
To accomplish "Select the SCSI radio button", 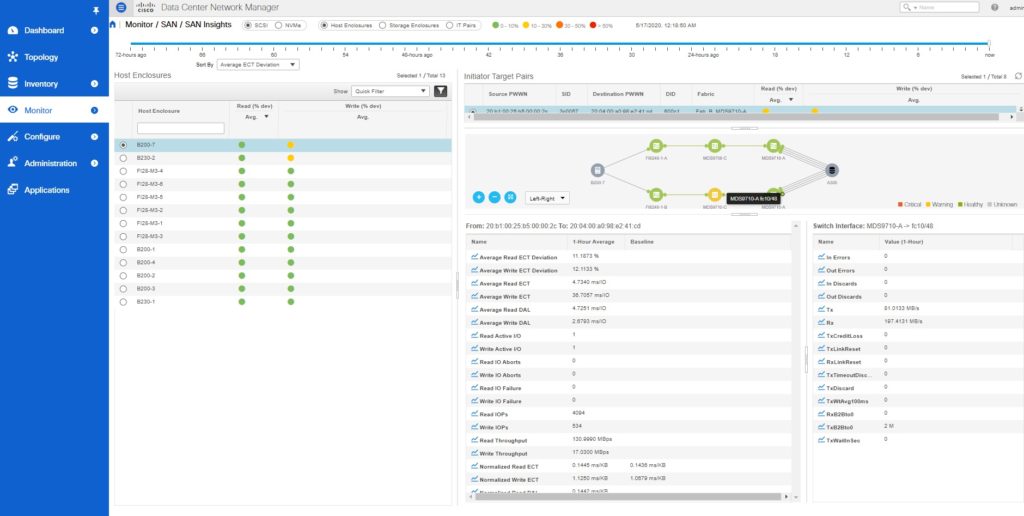I will [249, 25].
